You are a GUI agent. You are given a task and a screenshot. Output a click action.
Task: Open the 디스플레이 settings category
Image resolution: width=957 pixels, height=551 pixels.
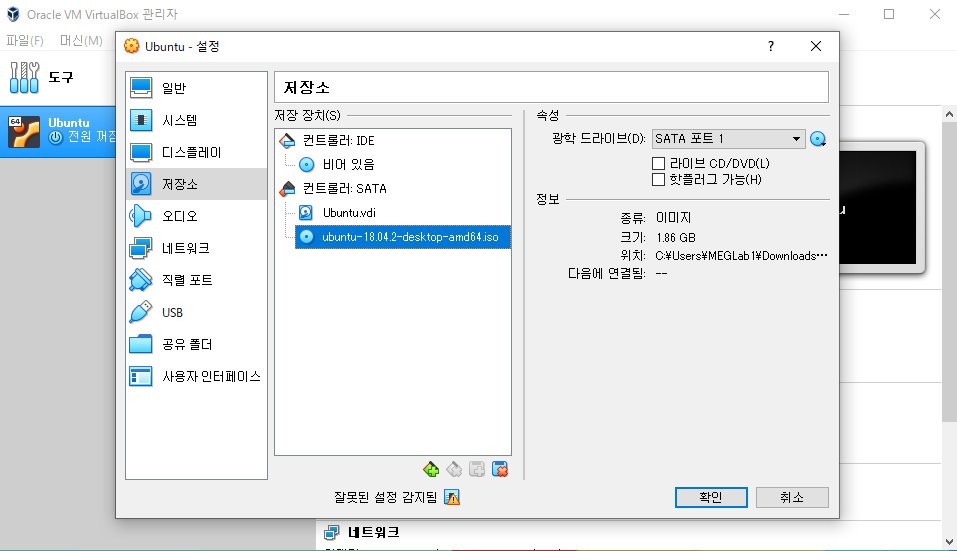pos(196,152)
